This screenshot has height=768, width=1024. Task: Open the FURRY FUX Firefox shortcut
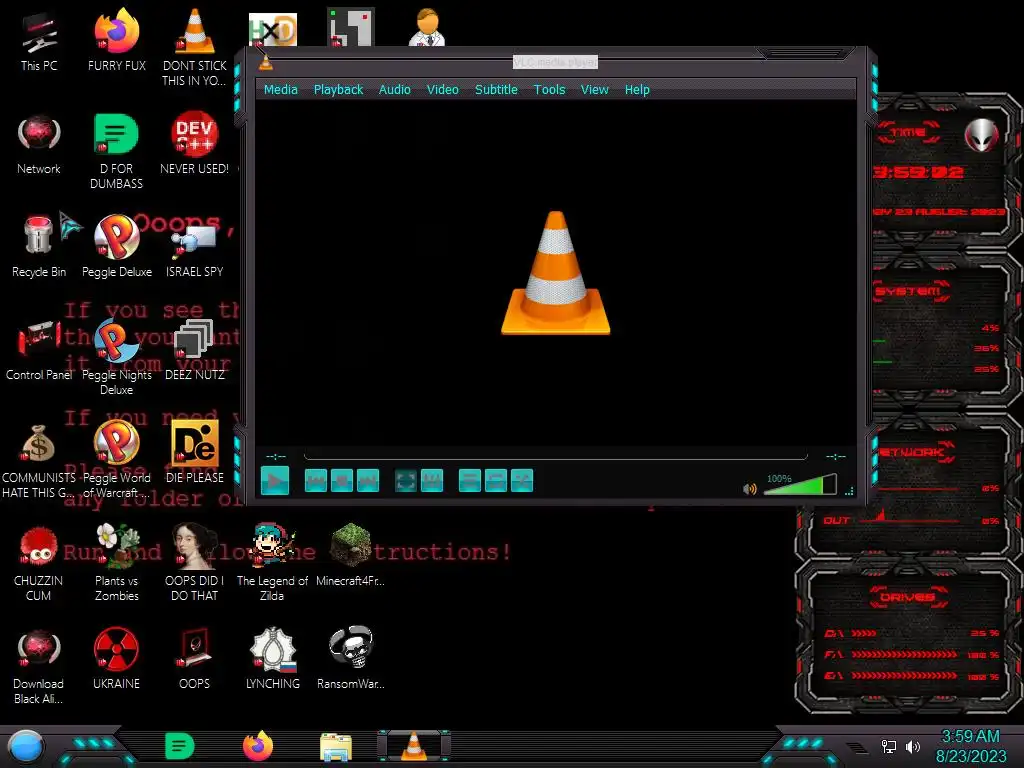click(x=117, y=40)
